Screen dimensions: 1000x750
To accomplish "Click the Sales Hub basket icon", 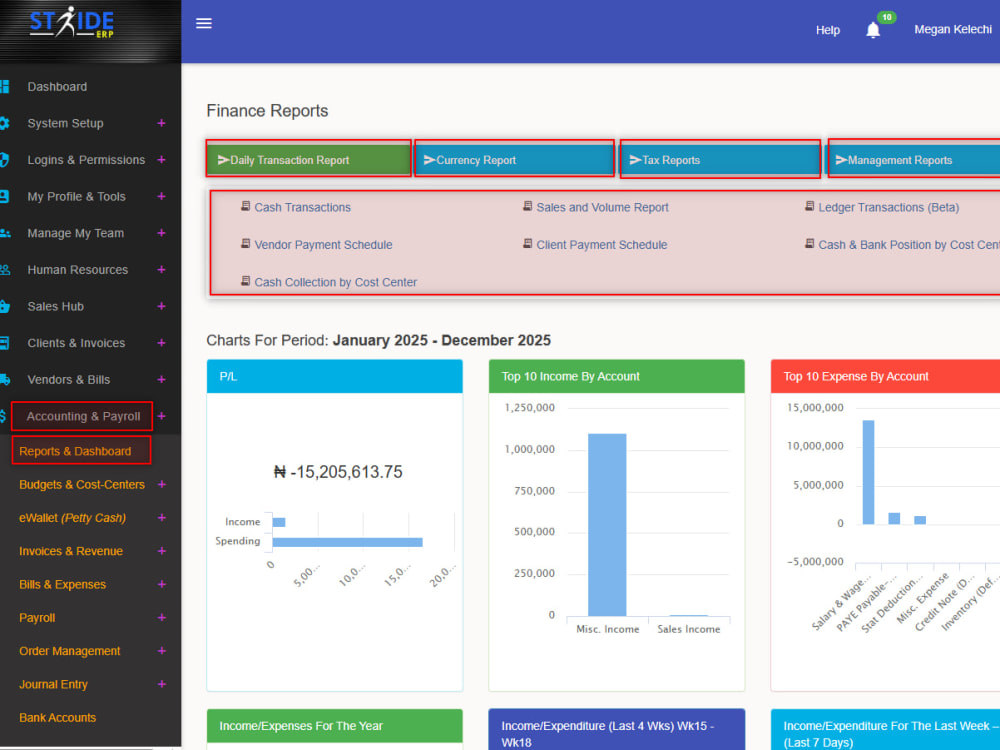I will coord(5,306).
